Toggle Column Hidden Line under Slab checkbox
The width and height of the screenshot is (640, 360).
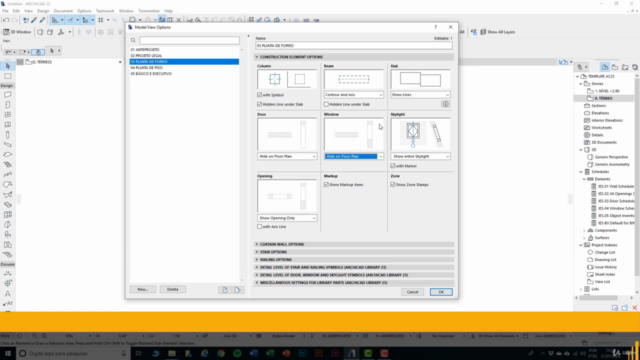point(260,104)
